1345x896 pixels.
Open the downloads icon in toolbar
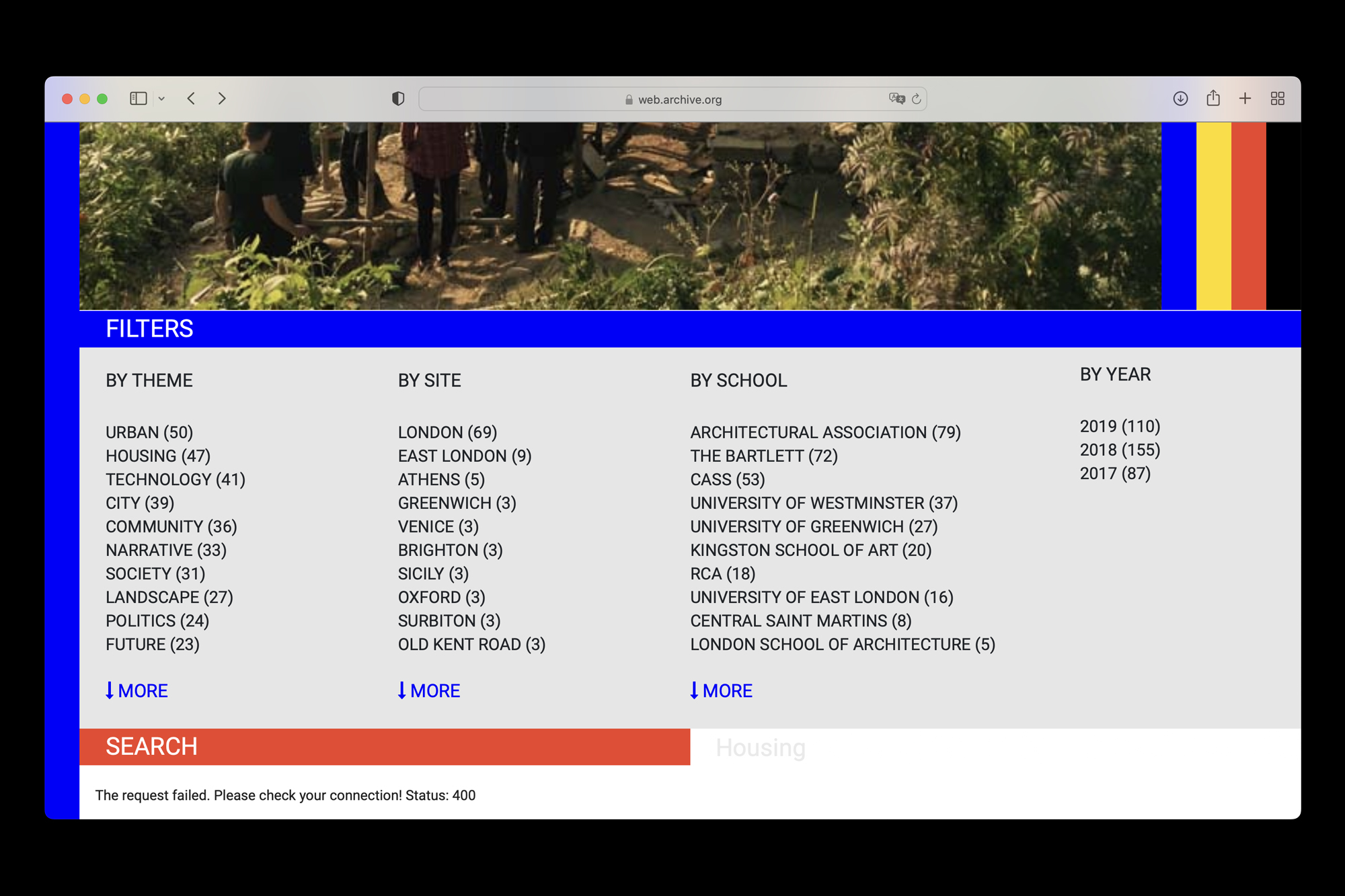[1180, 99]
